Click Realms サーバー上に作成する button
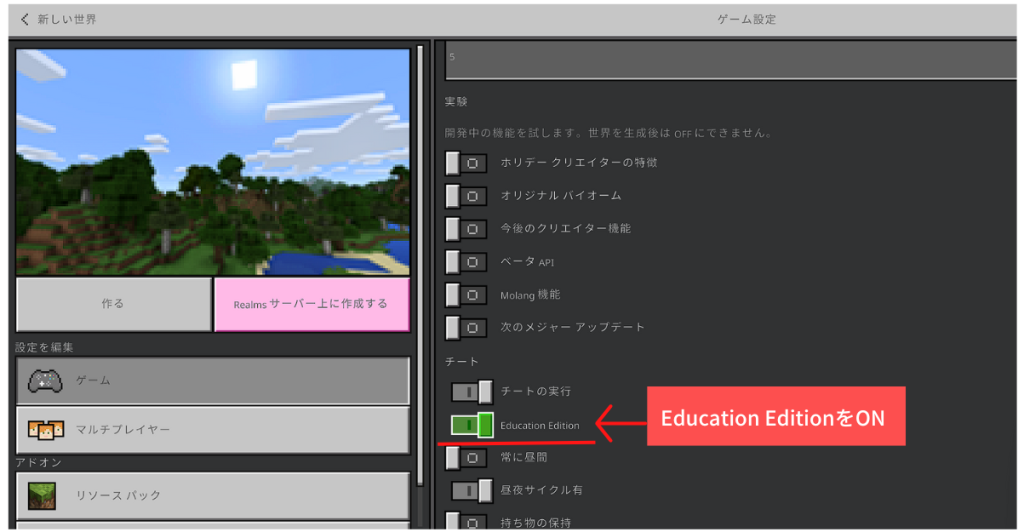This screenshot has height=532, width=1024. tap(311, 304)
